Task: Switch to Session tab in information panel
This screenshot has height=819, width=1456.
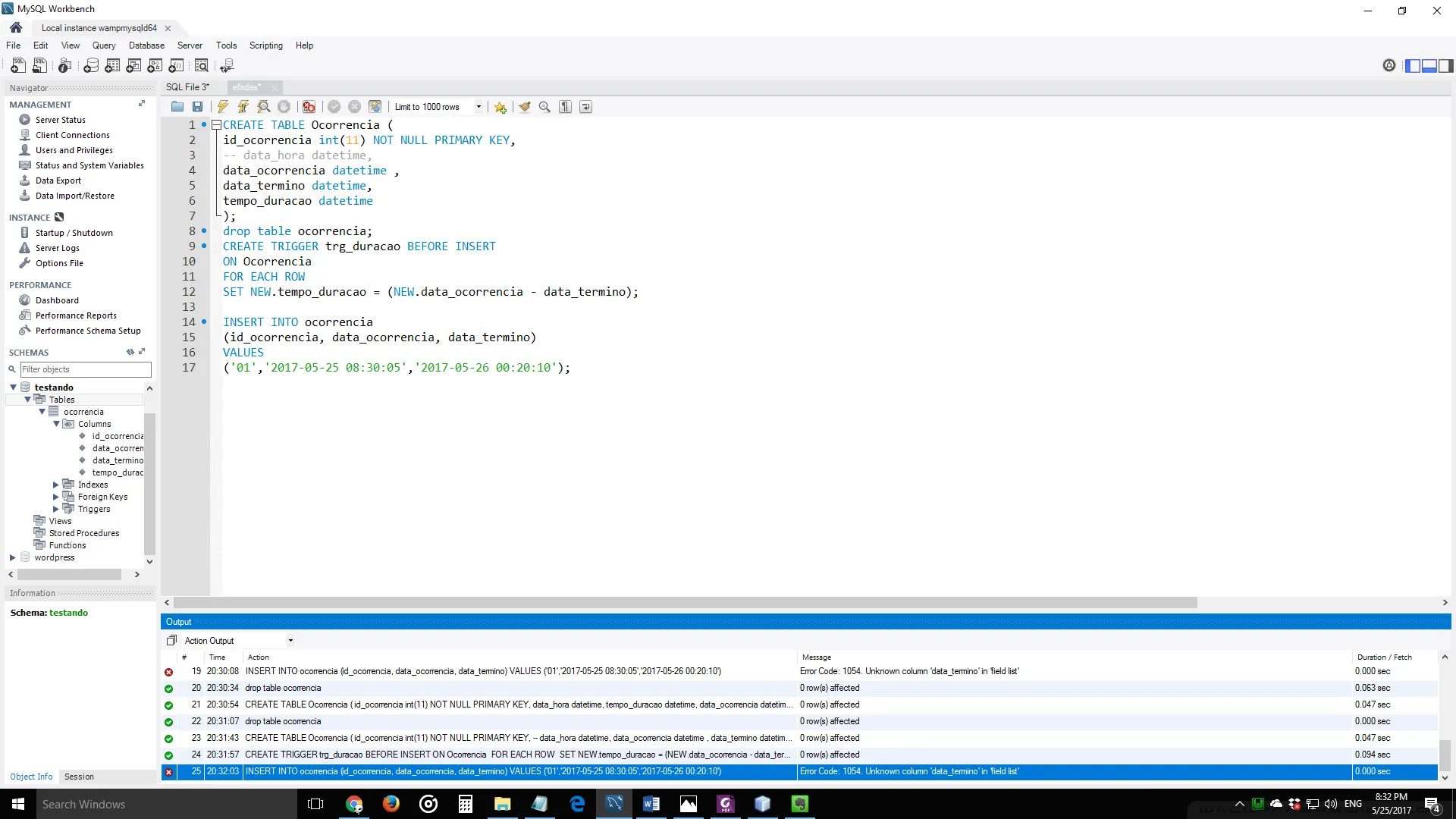Action: click(x=79, y=777)
